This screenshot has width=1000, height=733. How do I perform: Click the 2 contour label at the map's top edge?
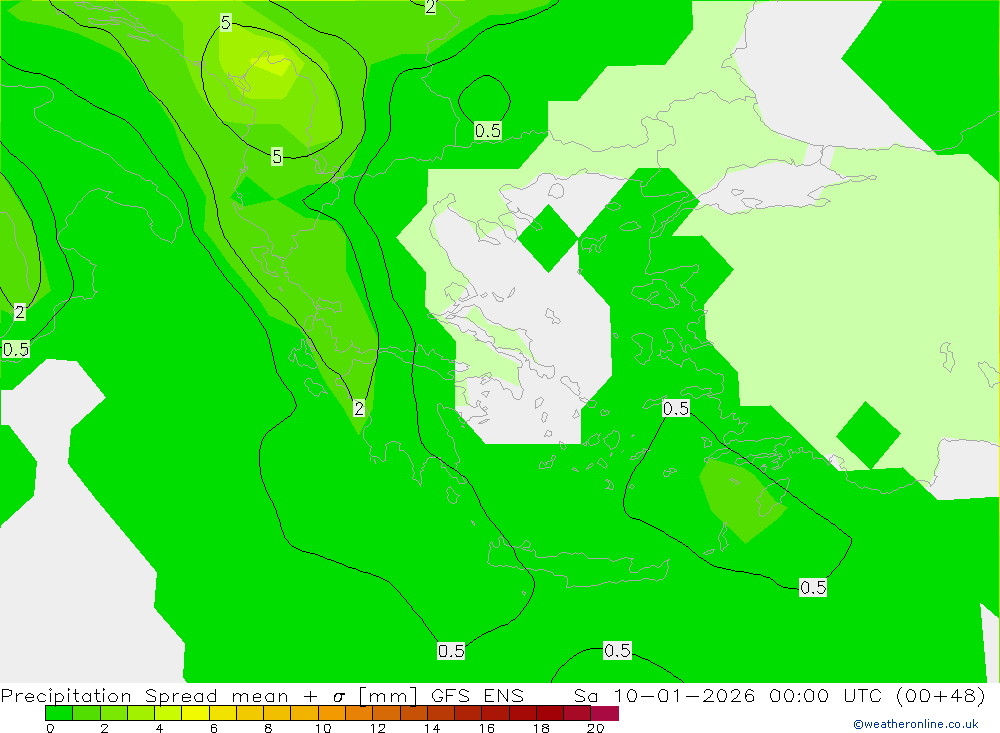(430, 7)
